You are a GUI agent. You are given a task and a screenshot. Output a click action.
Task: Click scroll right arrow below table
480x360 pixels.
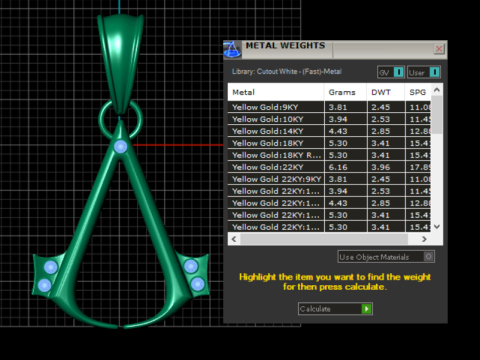pyautogui.click(x=424, y=239)
